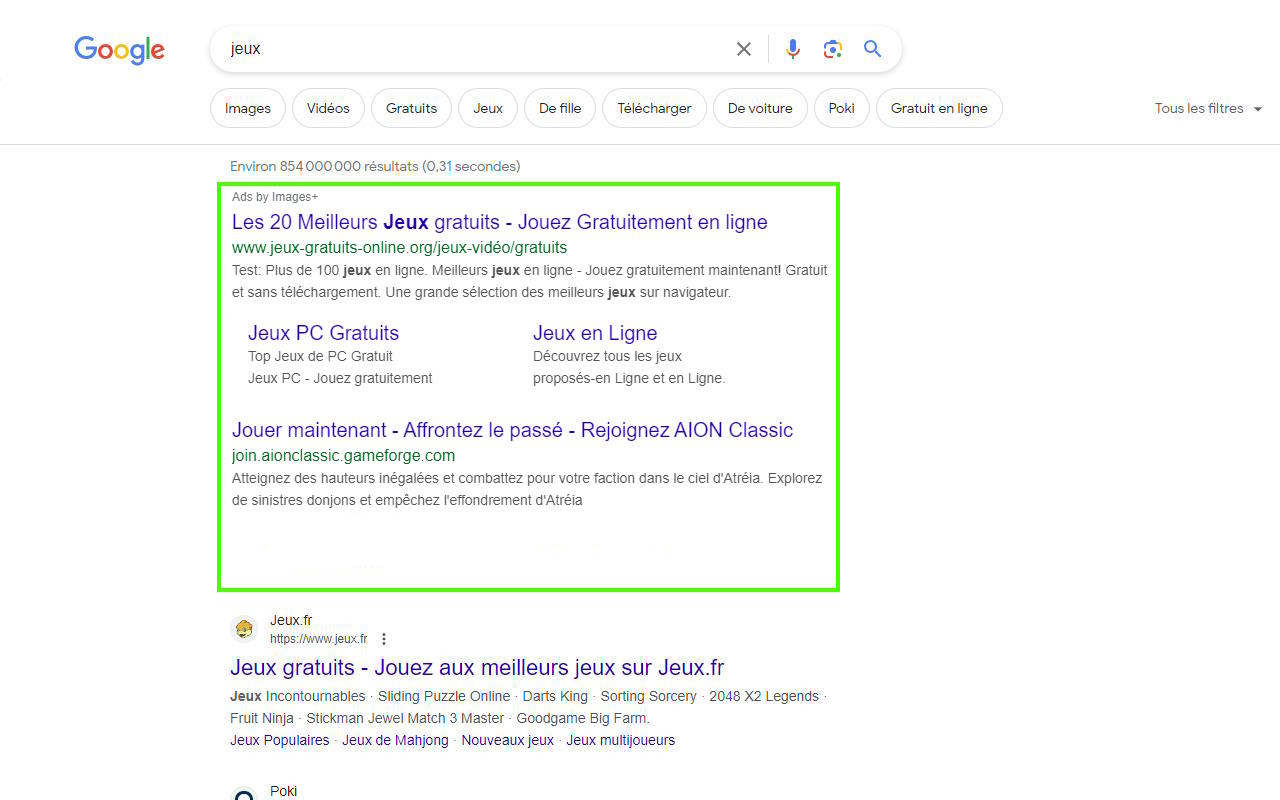Click the join.aionclassic.gameforge.com URL
The width and height of the screenshot is (1280, 800).
coord(343,455)
